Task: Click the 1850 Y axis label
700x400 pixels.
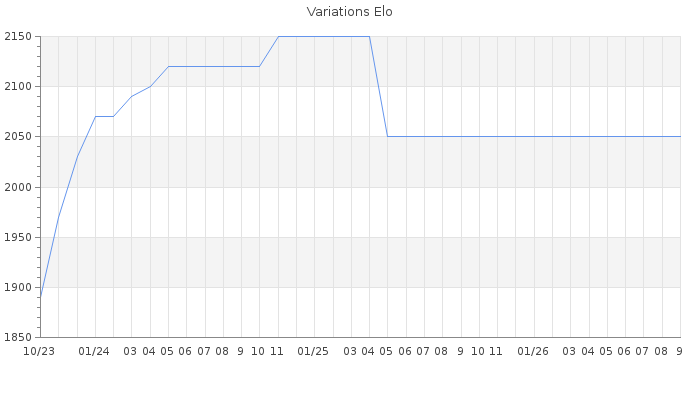Action: click(x=18, y=338)
